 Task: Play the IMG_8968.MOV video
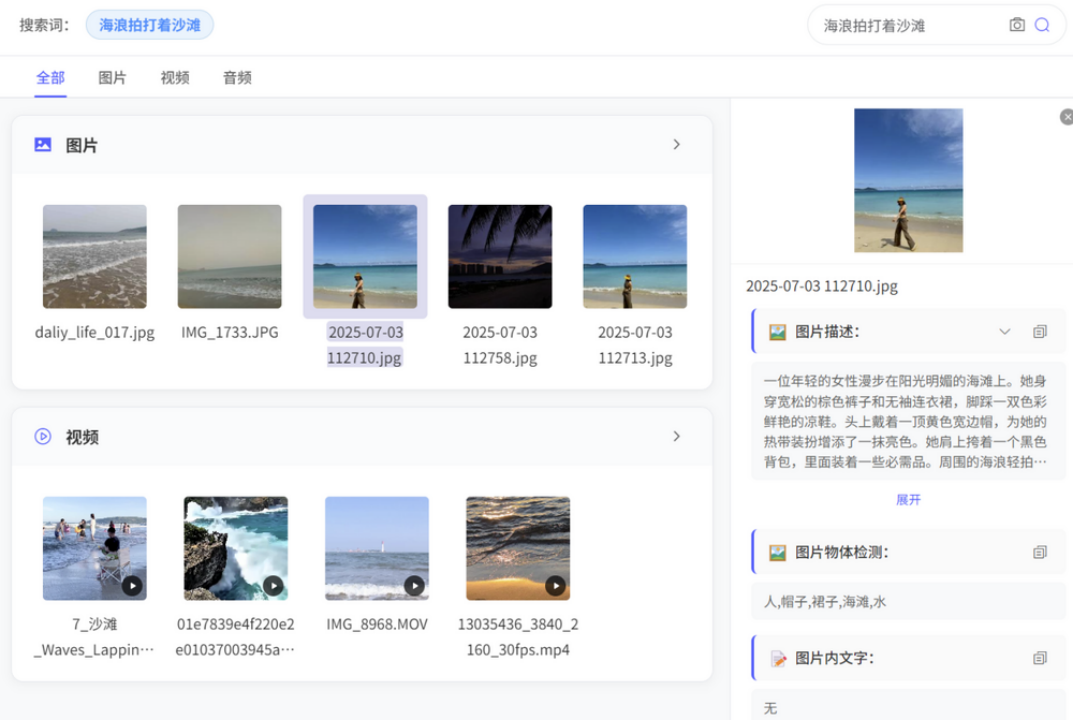[414, 586]
